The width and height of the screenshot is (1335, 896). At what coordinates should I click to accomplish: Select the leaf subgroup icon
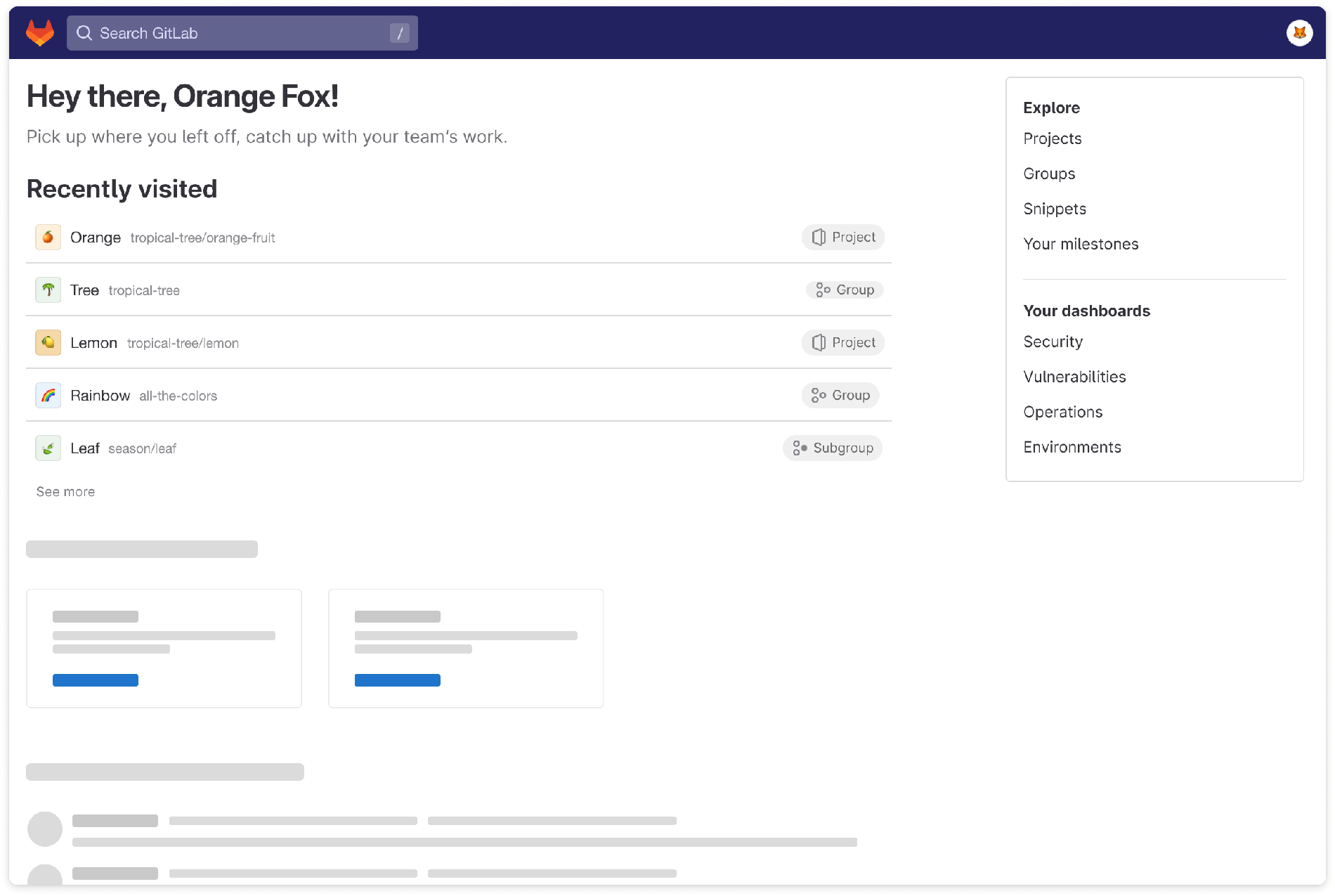click(x=48, y=448)
